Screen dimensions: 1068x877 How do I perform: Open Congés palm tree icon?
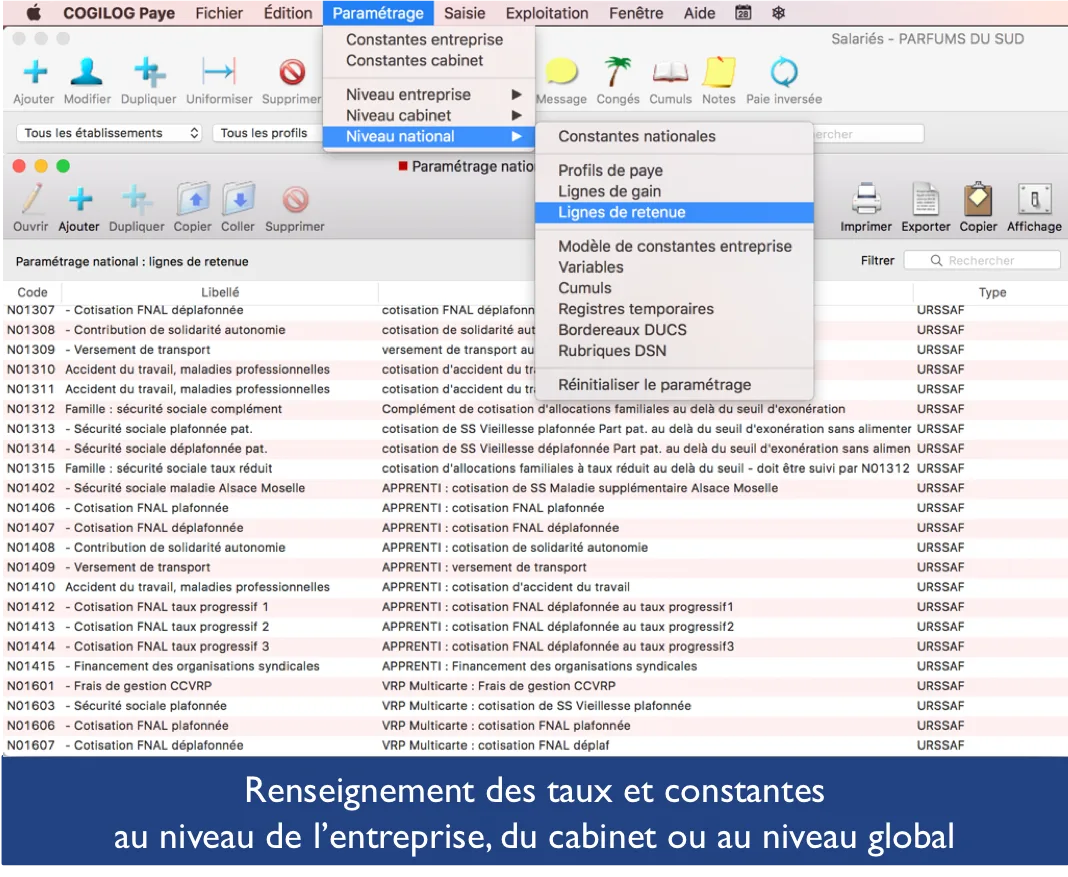(x=618, y=72)
